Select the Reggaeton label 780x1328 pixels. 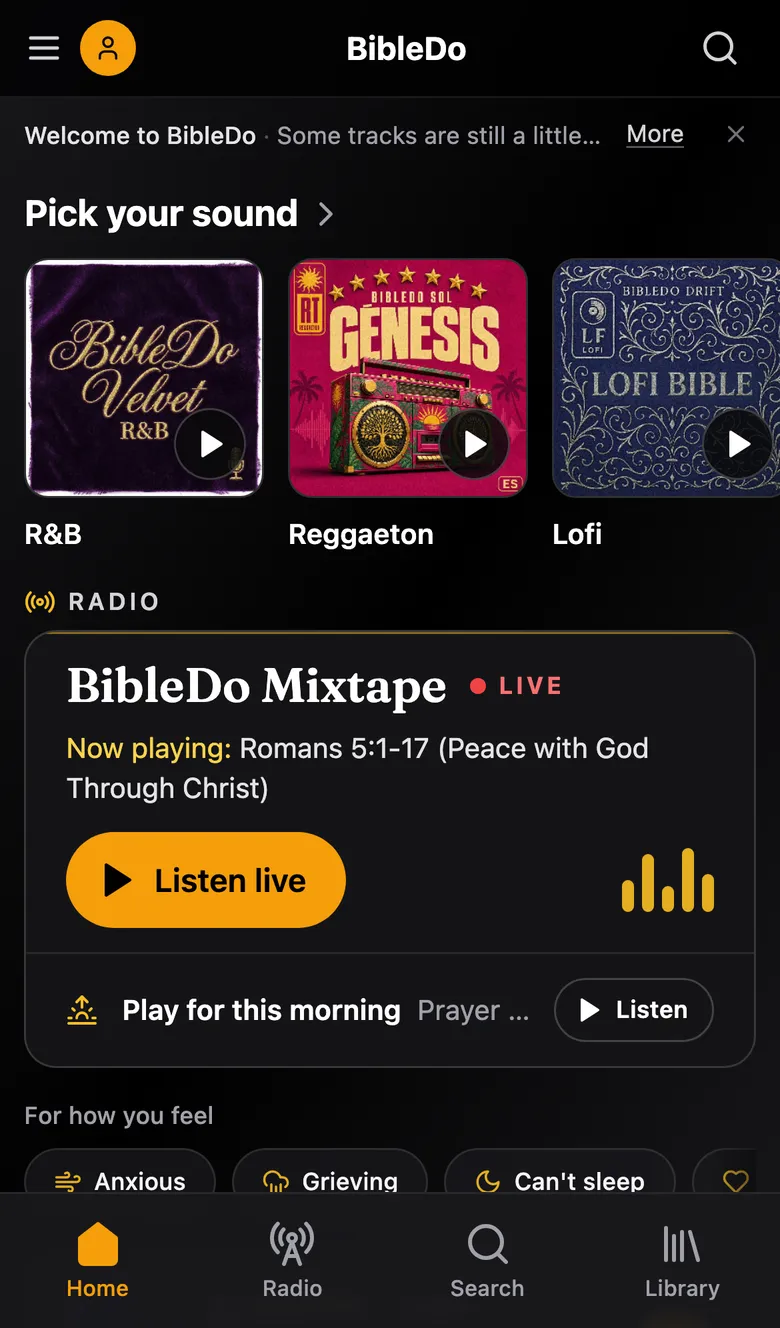pyautogui.click(x=361, y=534)
